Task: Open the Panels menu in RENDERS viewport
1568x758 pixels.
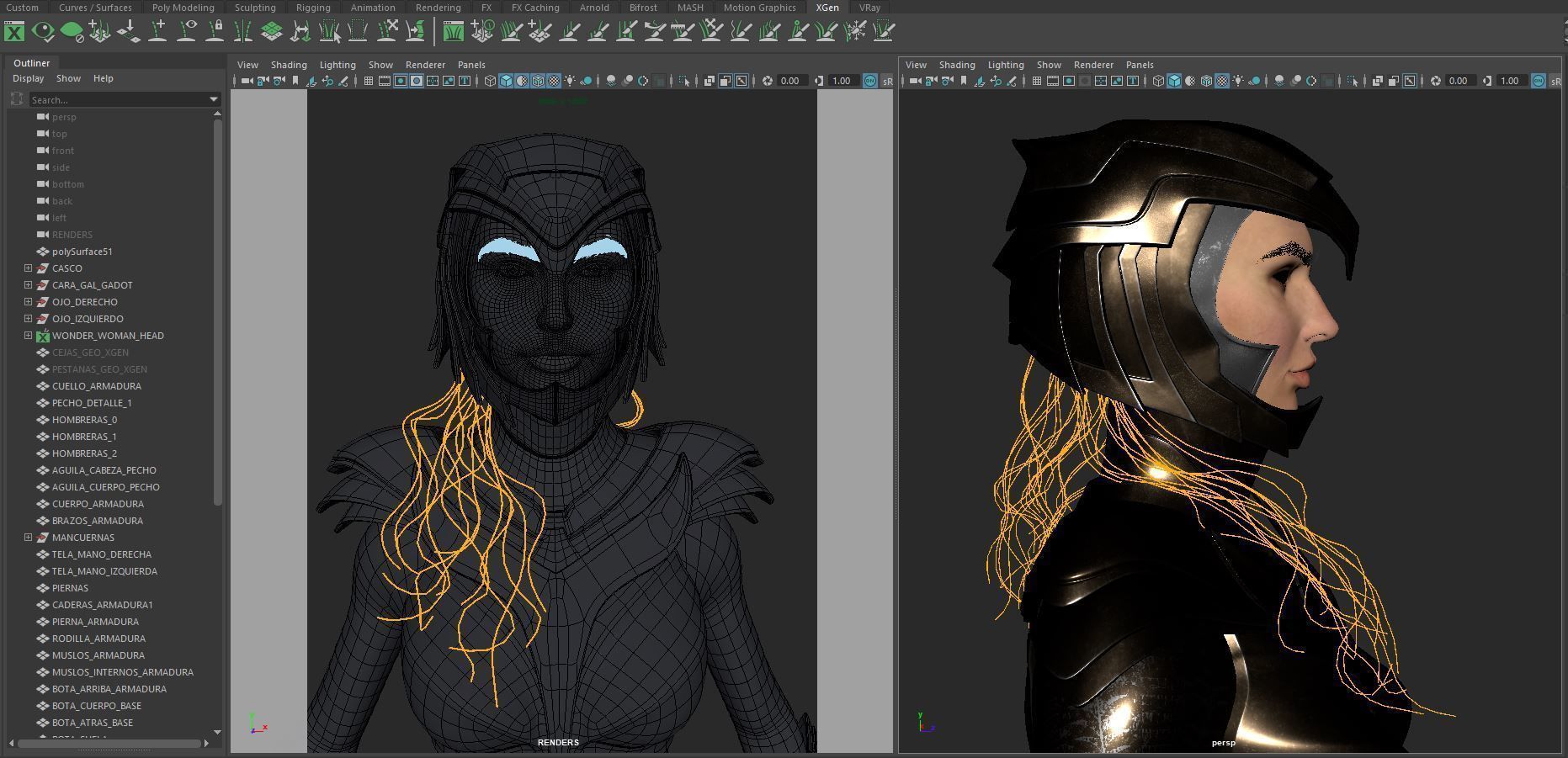Action: point(471,65)
